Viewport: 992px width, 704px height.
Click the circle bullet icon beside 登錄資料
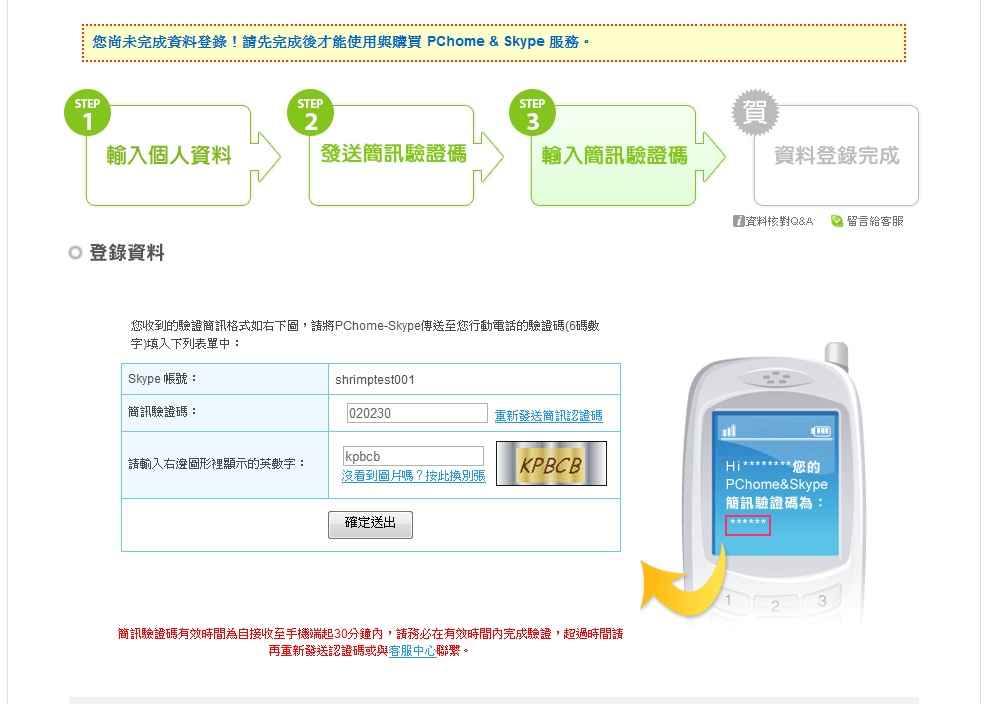[x=75, y=253]
